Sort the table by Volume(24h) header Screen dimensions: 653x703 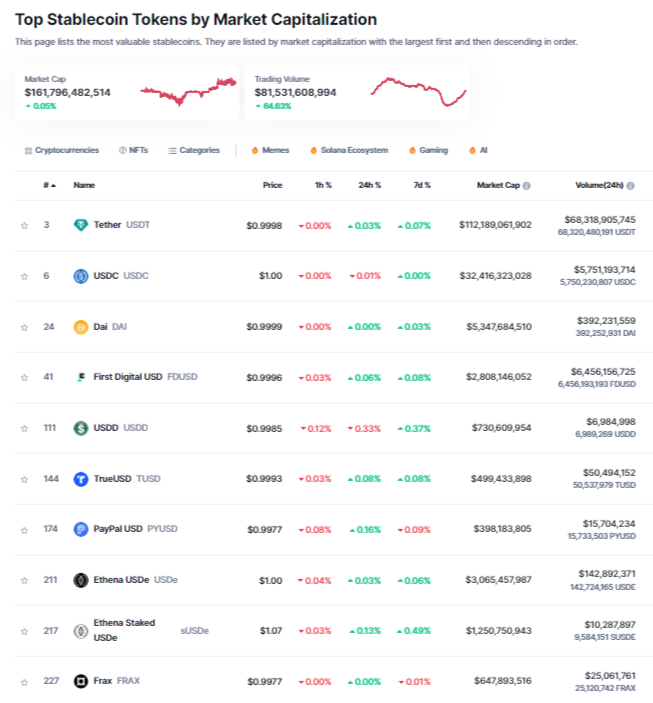[604, 185]
